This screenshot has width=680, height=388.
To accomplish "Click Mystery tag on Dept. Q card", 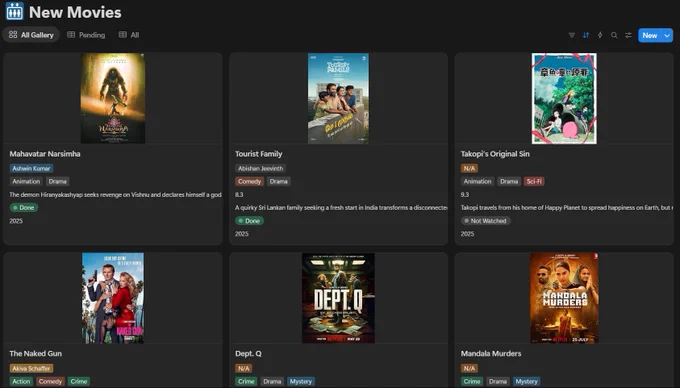I will click(301, 381).
